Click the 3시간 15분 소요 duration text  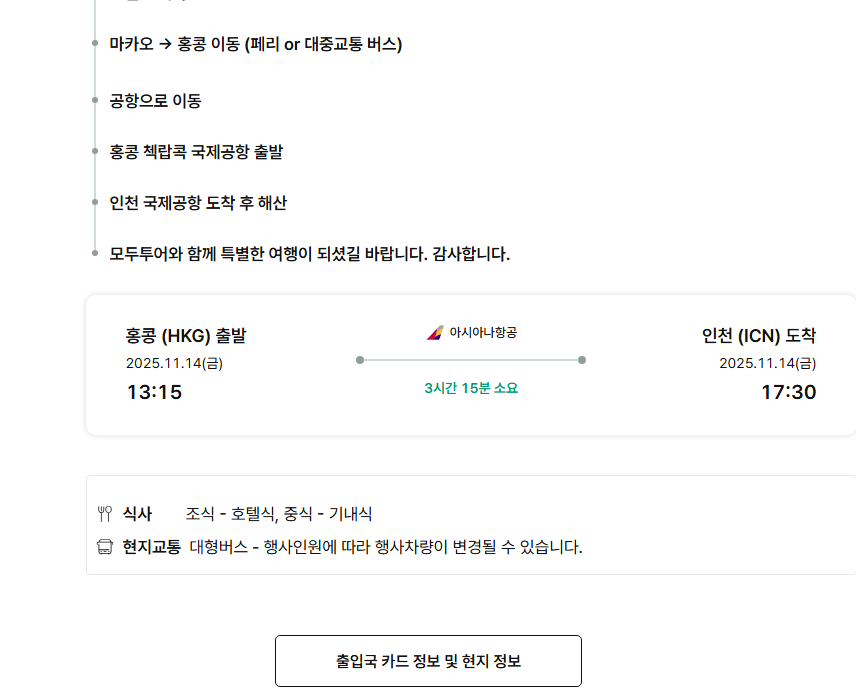click(x=471, y=388)
